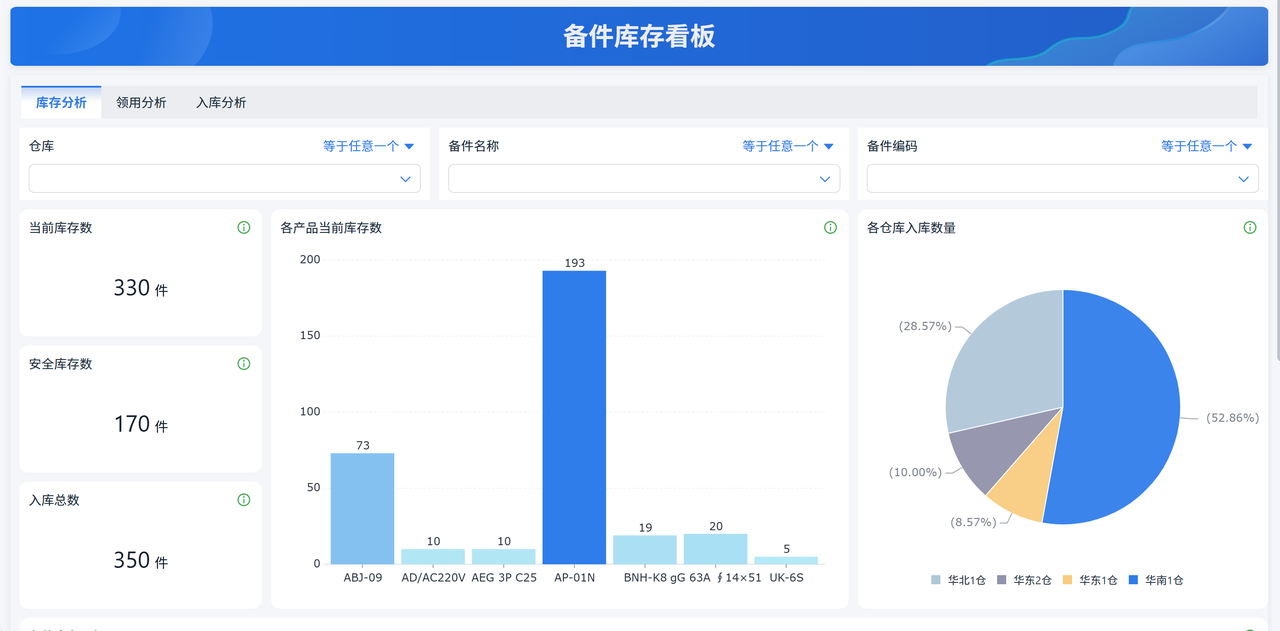Click the 350 件 inbound total value

coord(140,561)
